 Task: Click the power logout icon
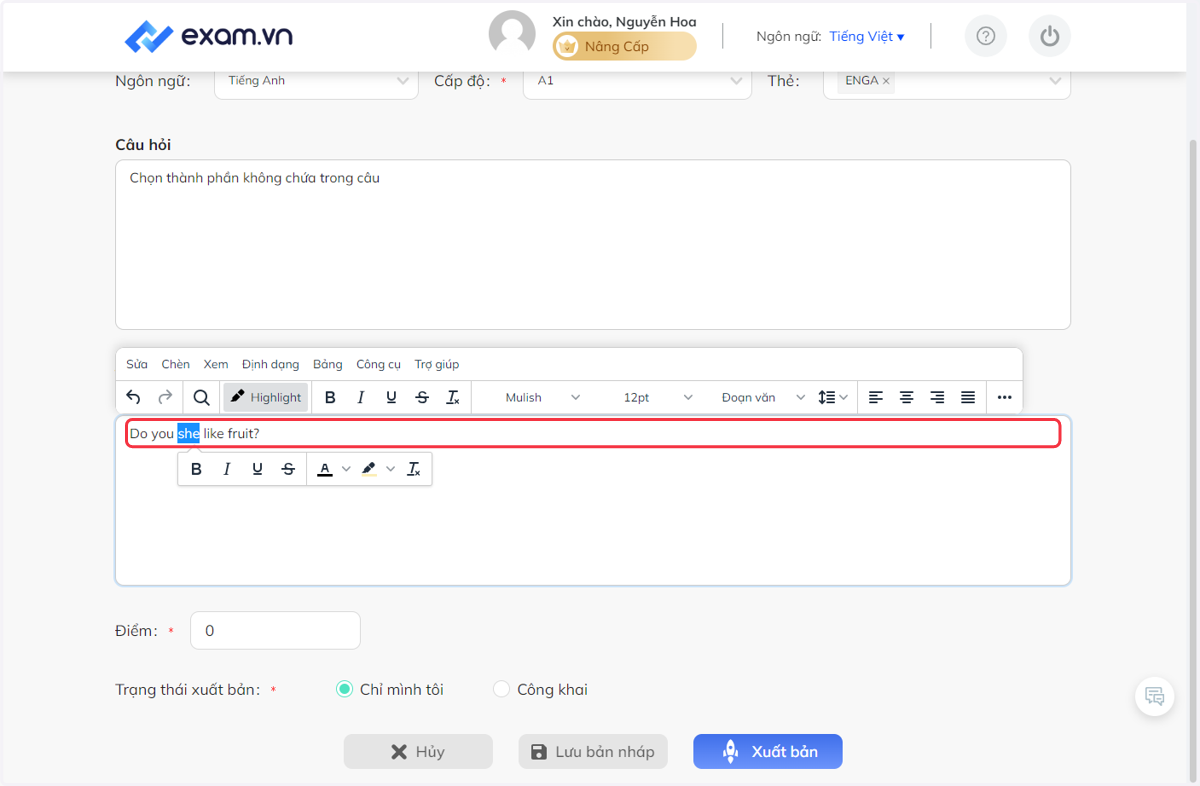click(1049, 37)
